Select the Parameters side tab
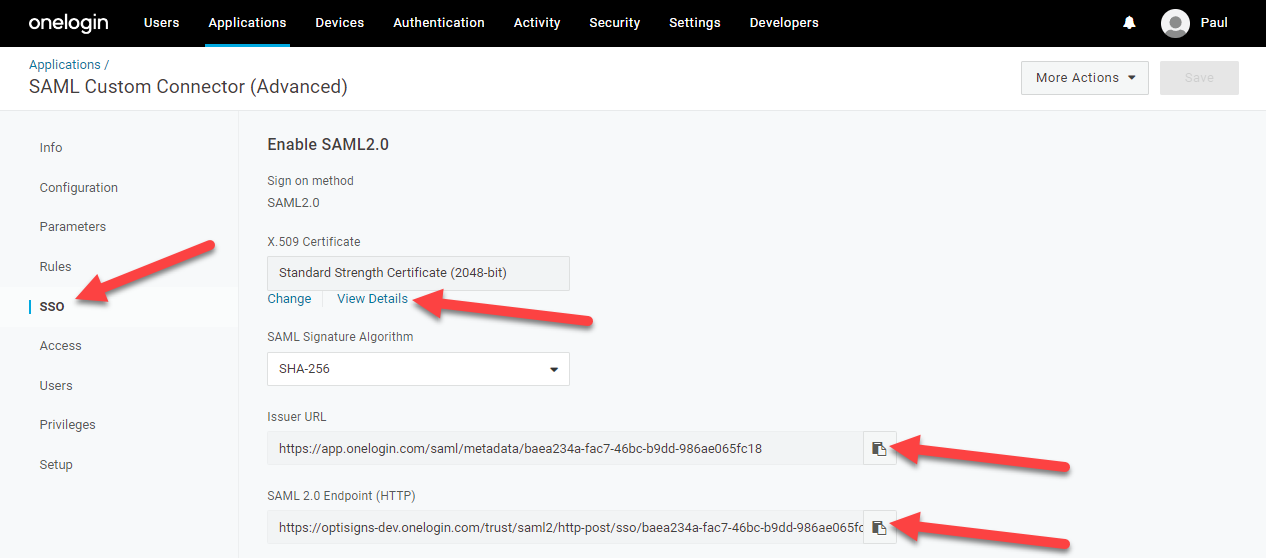This screenshot has height=558, width=1266. [73, 227]
